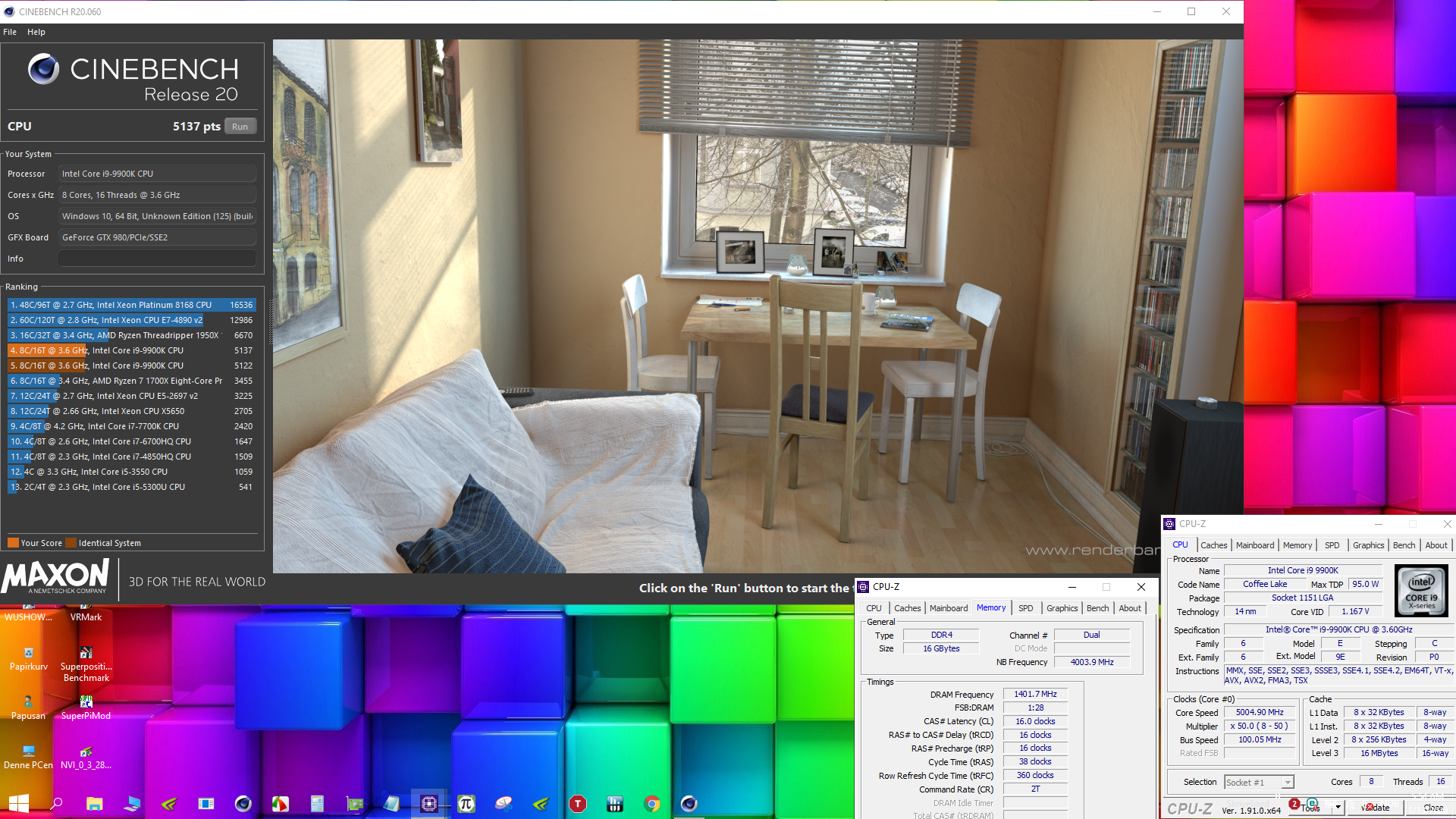The width and height of the screenshot is (1456, 819).
Task: Open the notepad icon in taskbar
Action: click(x=392, y=804)
